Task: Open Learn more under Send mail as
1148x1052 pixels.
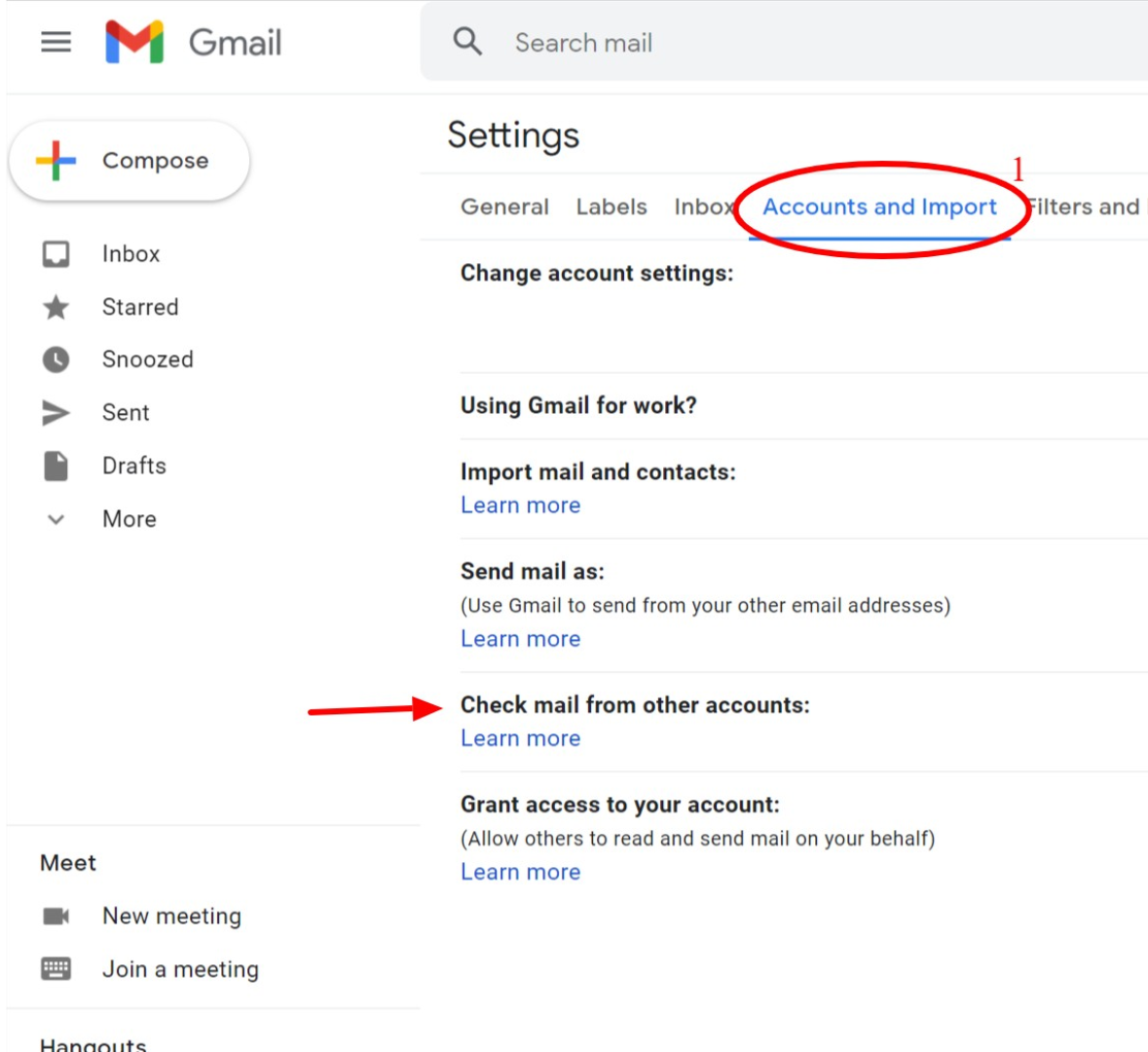Action: point(521,639)
